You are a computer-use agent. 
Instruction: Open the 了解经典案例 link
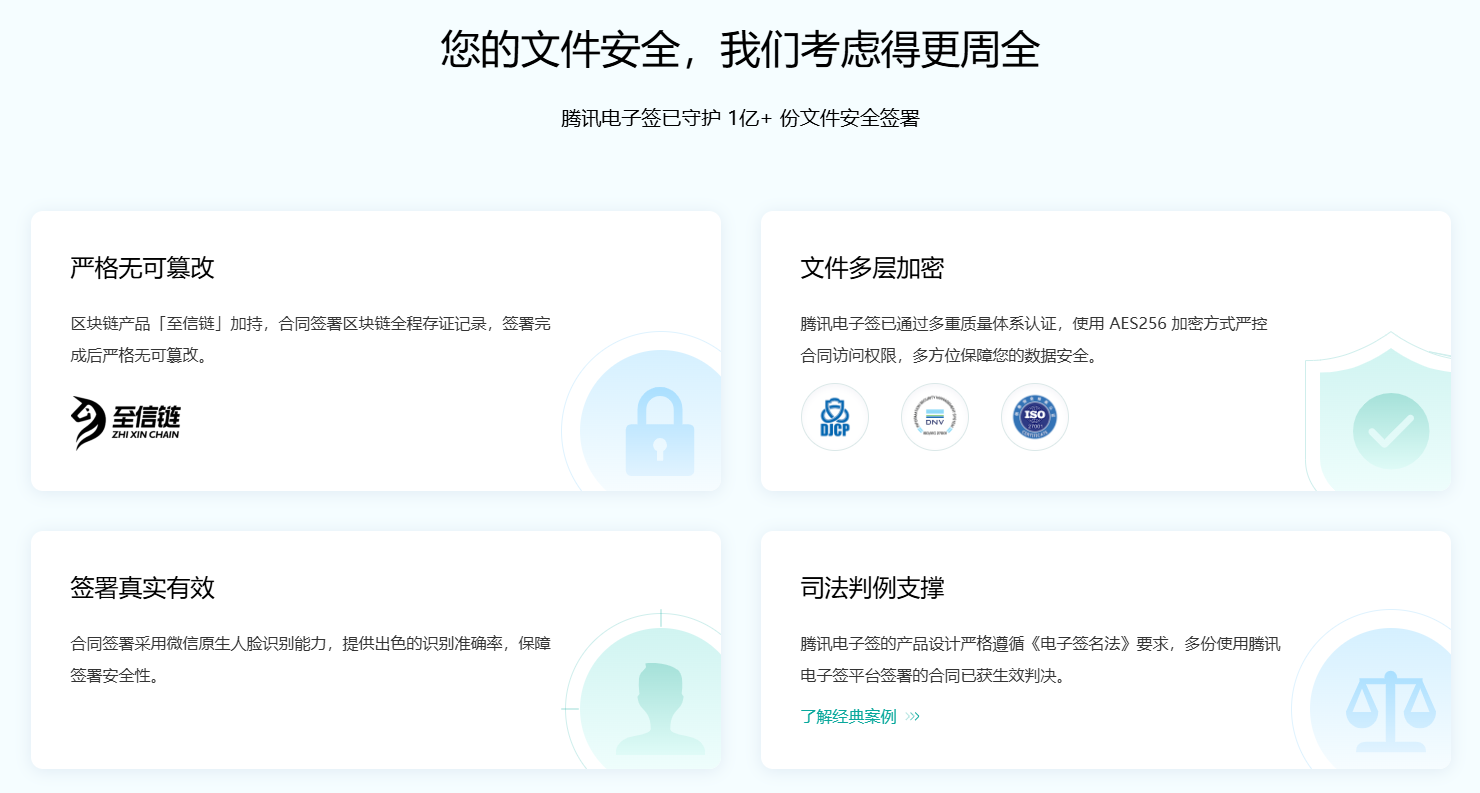coord(848,716)
